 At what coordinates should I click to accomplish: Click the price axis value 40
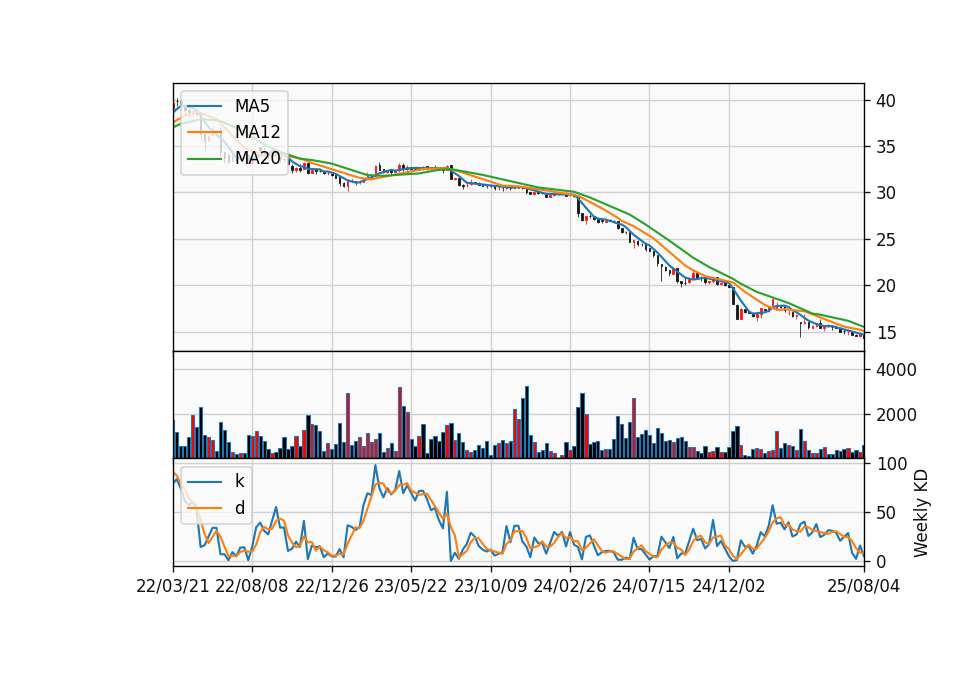[x=886, y=101]
